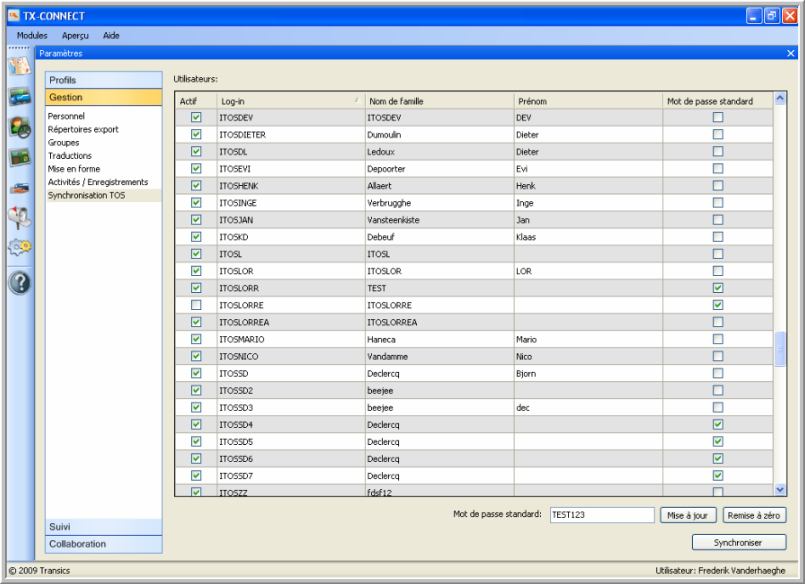Expand the Suivi panel section
This screenshot has width=805, height=584.
point(103,527)
